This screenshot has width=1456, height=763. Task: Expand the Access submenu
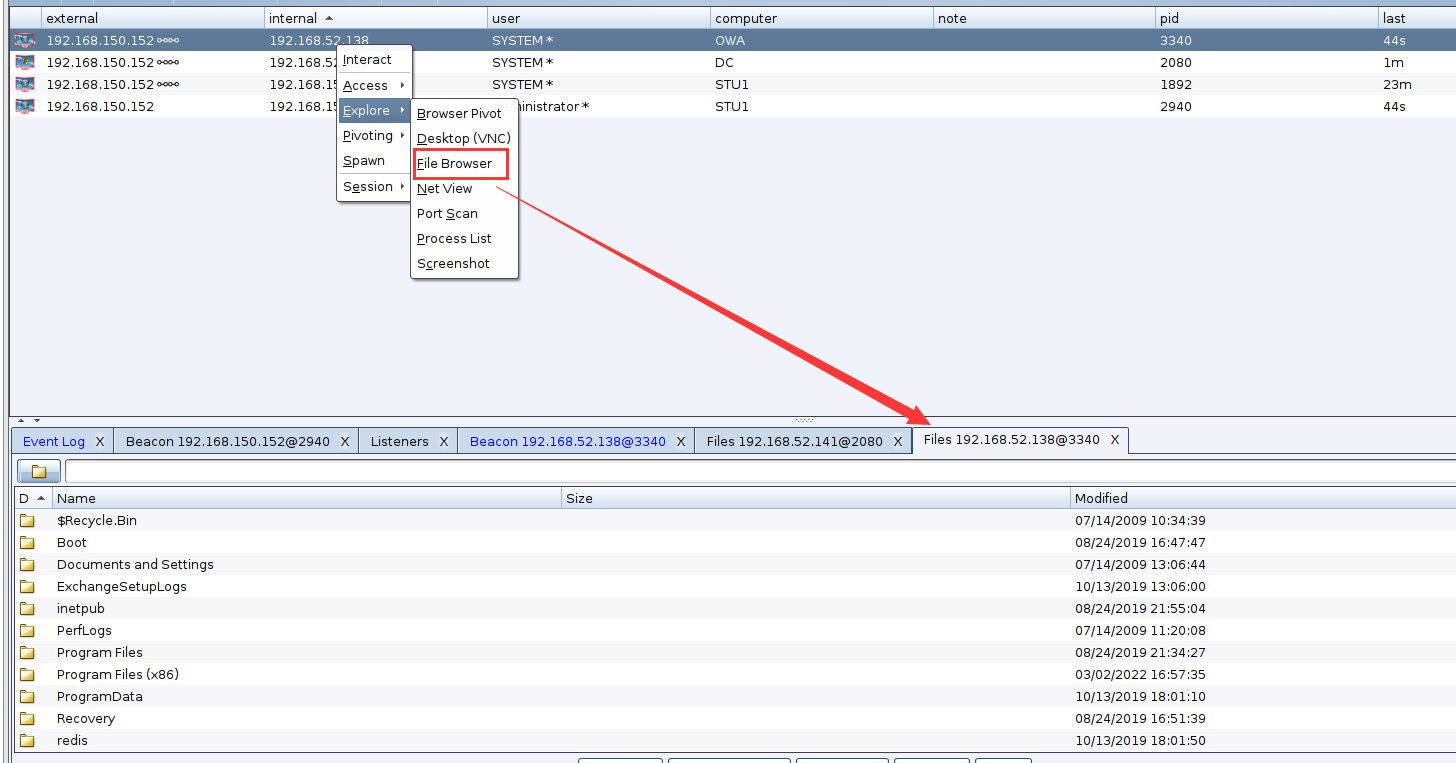[374, 85]
